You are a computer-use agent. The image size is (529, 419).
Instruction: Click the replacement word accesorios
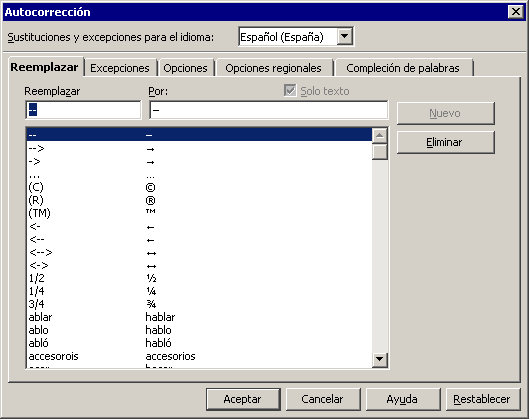click(x=170, y=356)
